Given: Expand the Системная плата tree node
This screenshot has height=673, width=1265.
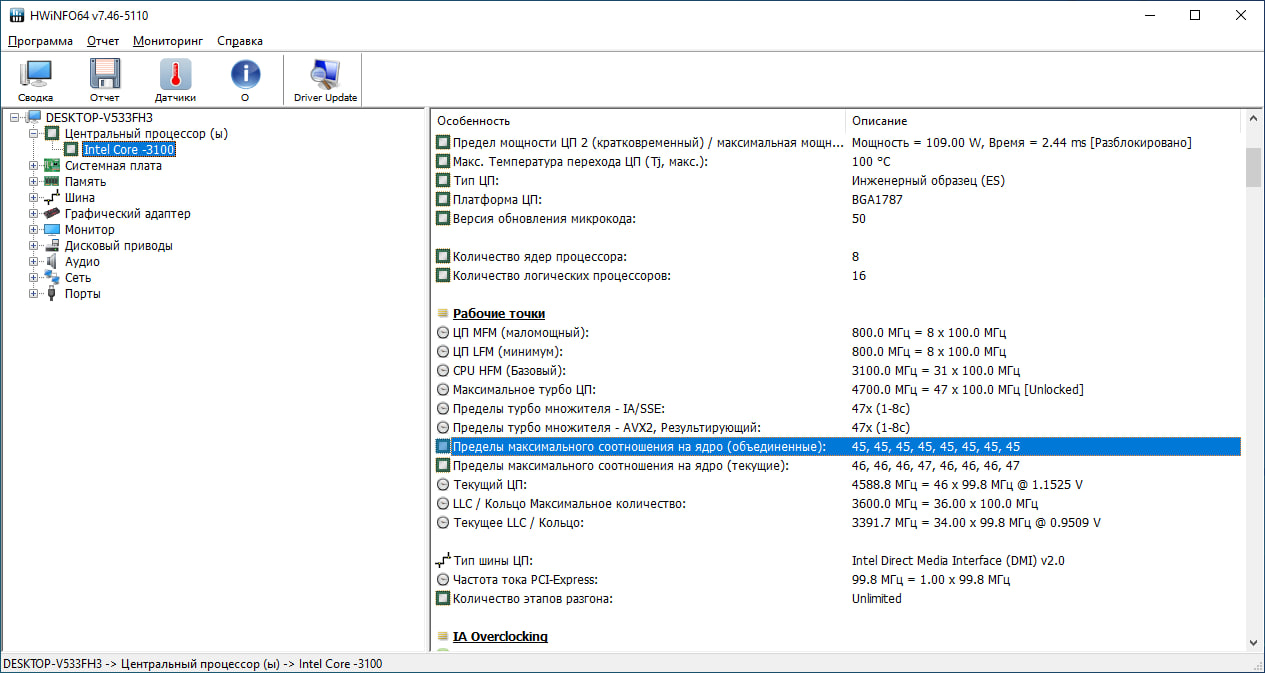Looking at the screenshot, I should point(33,166).
